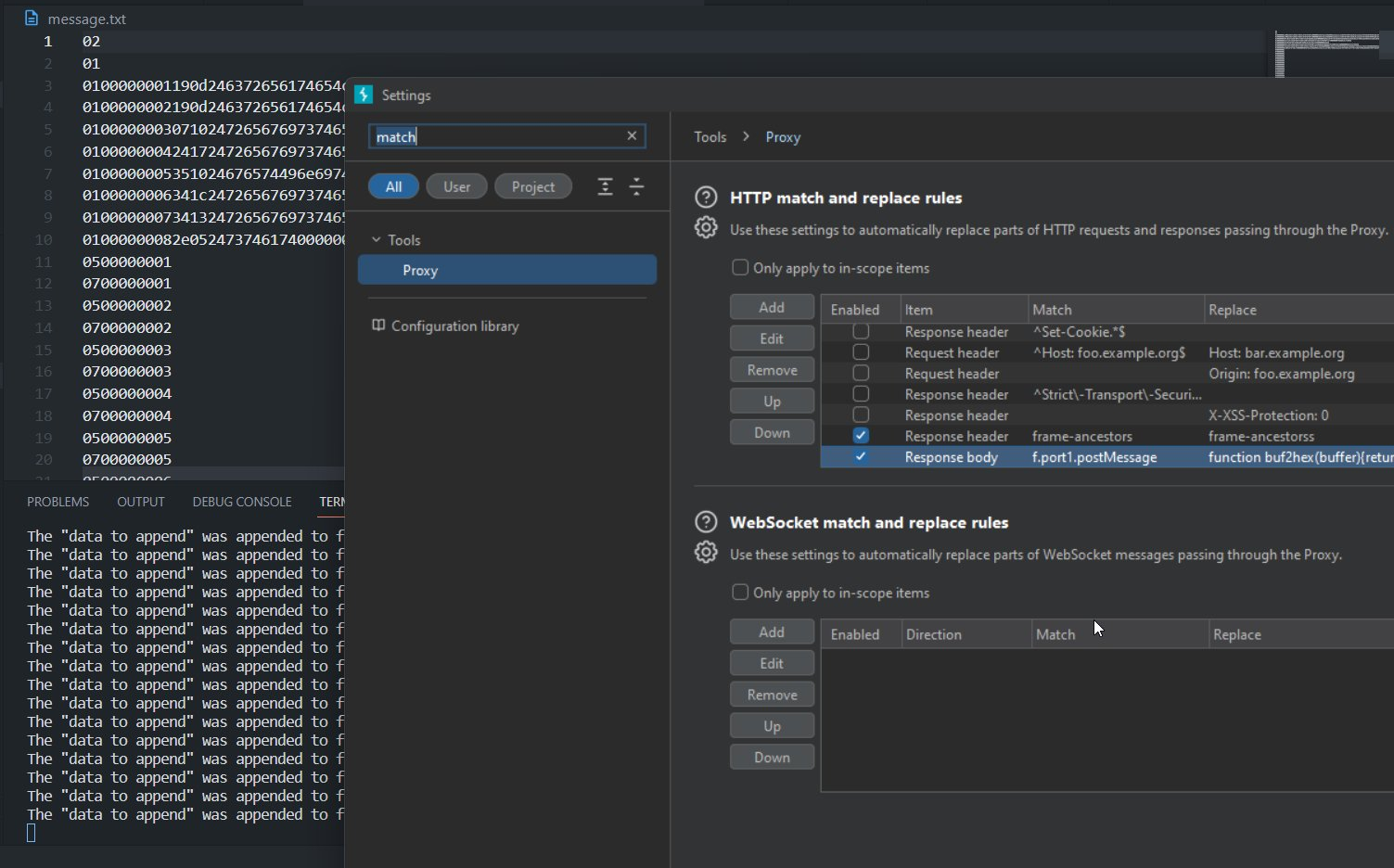This screenshot has width=1394, height=868.
Task: Click editor line 20 text '0700000005'
Action: pyautogui.click(x=127, y=459)
